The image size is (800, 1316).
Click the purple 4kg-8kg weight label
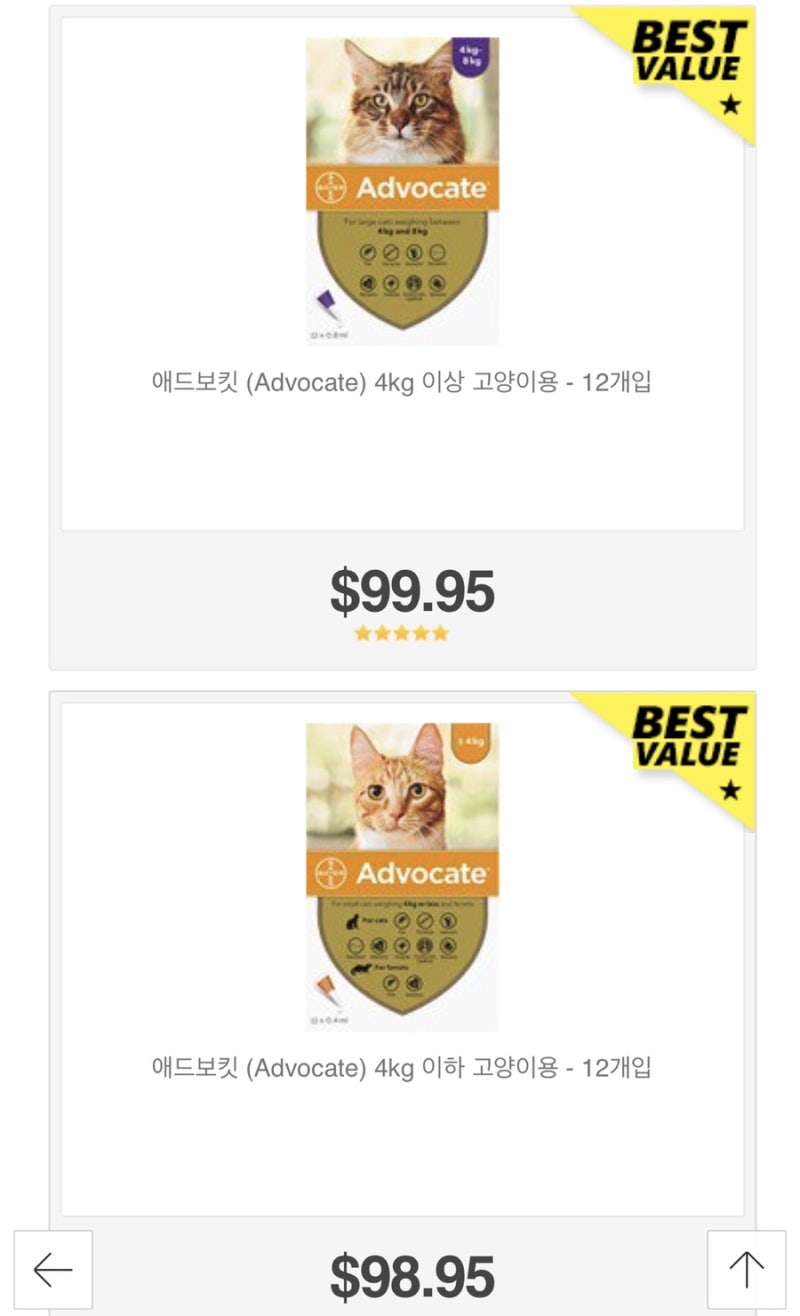tap(467, 53)
